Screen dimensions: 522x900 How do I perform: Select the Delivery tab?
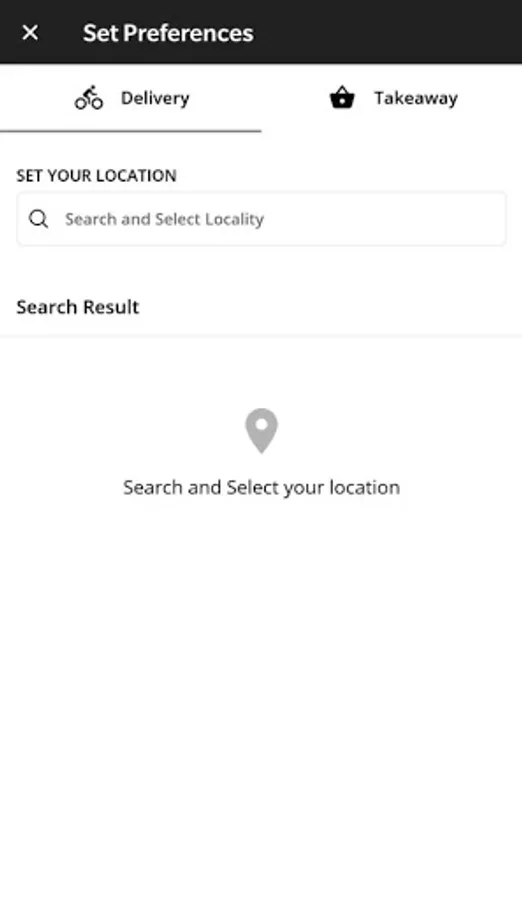(x=130, y=98)
